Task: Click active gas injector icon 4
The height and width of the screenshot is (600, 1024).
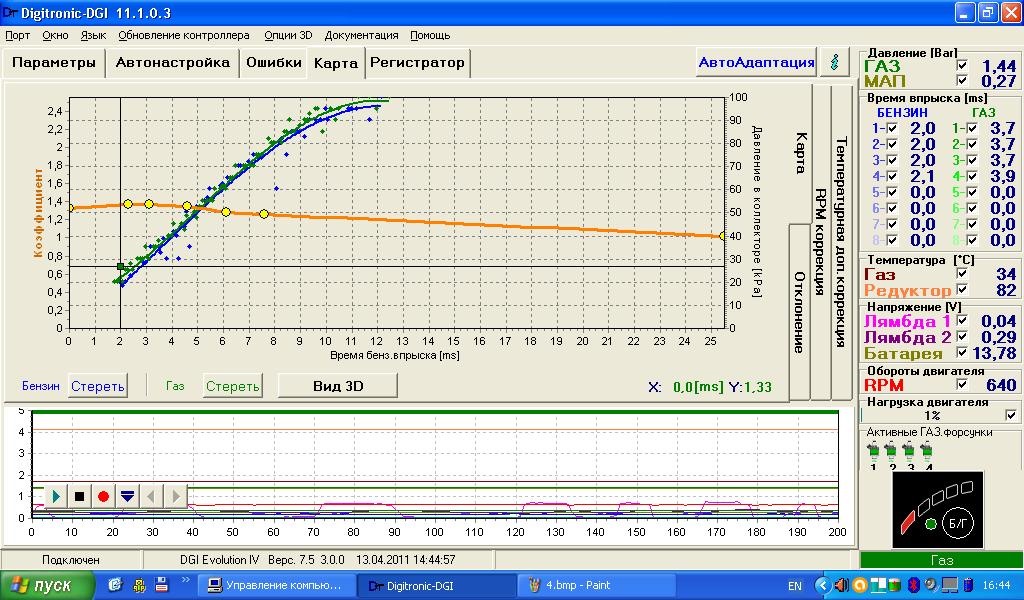Action: coord(926,450)
